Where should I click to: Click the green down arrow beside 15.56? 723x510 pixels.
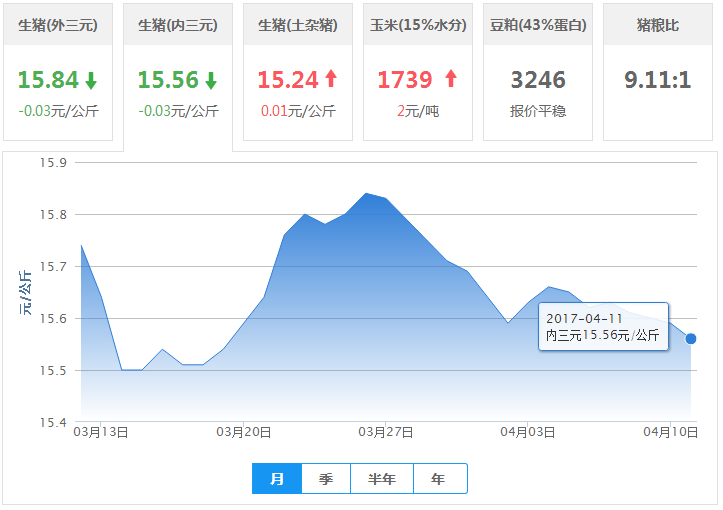coord(211,80)
